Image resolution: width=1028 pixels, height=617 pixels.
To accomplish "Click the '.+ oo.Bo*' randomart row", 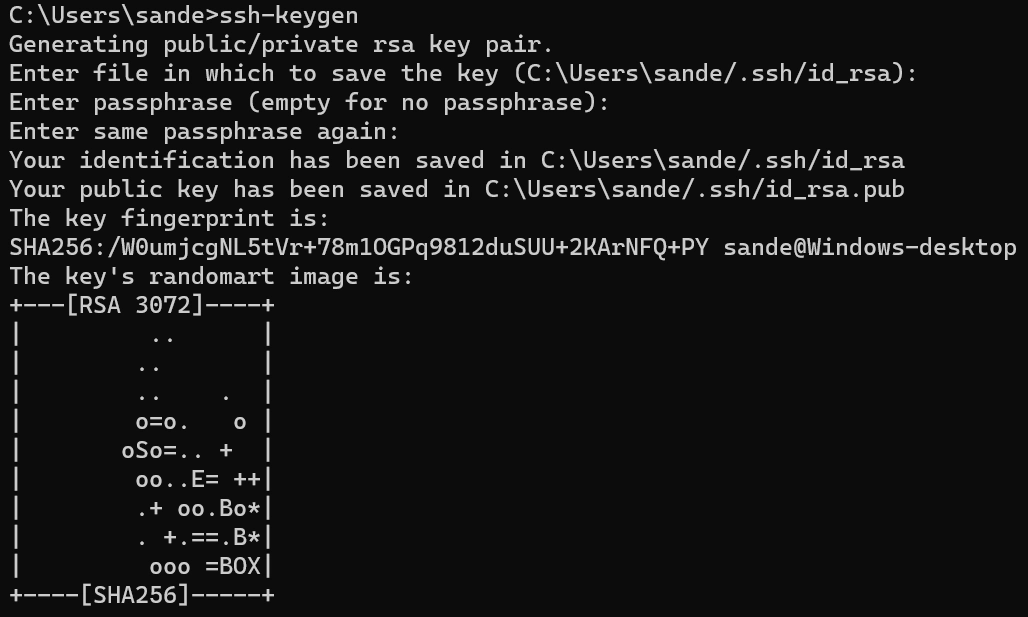I will [x=198, y=509].
